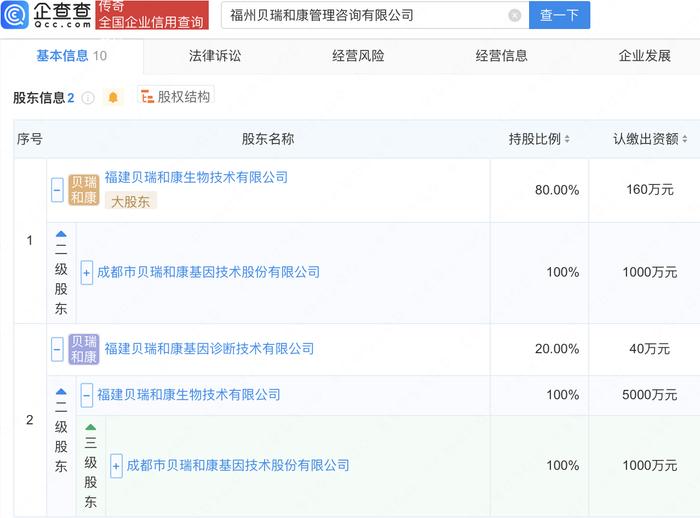Click the 查一下 search button

[559, 15]
